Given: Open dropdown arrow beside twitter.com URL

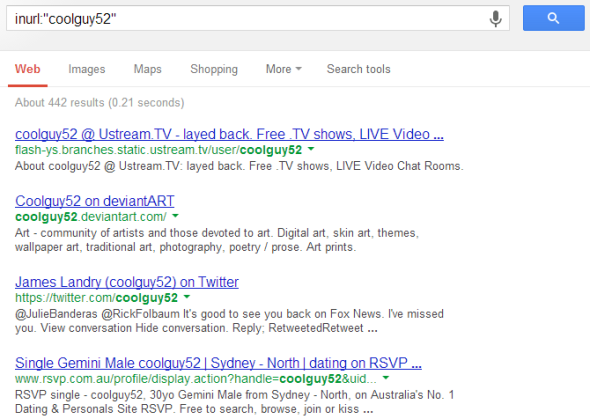Looking at the screenshot, I should point(187,297).
